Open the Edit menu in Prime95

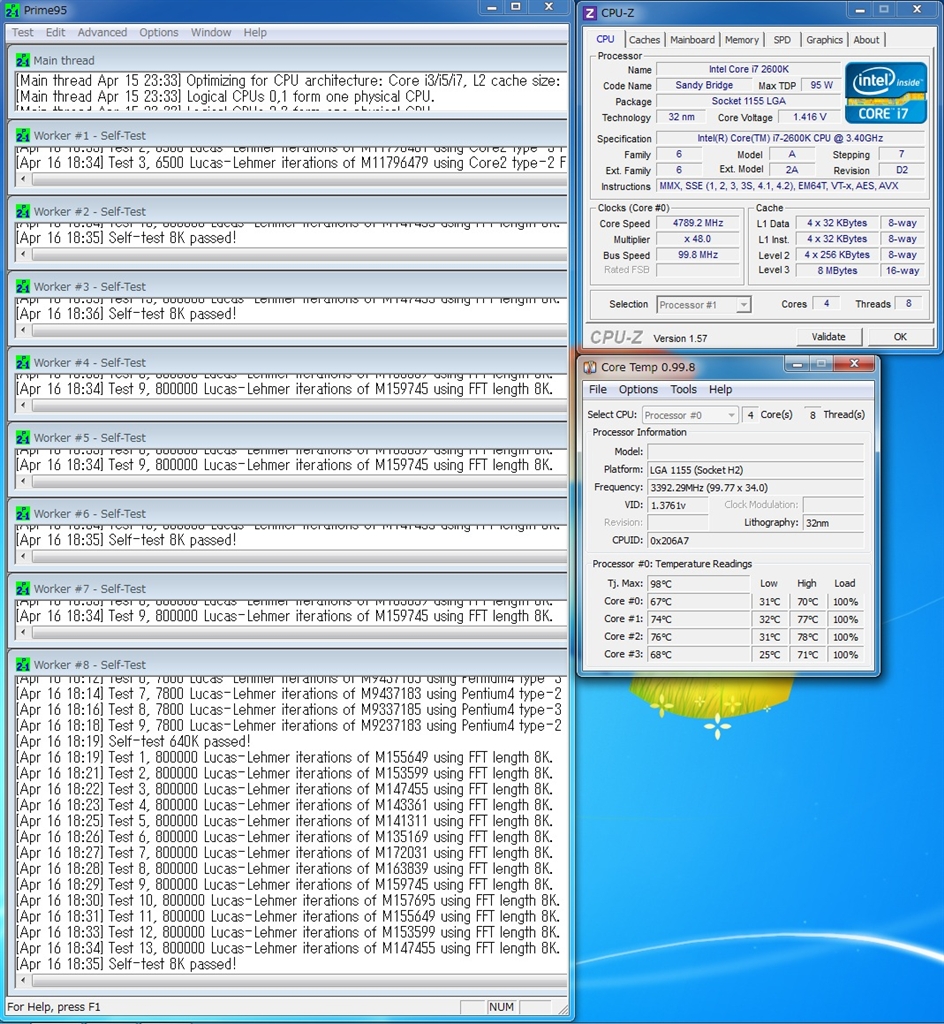(55, 33)
